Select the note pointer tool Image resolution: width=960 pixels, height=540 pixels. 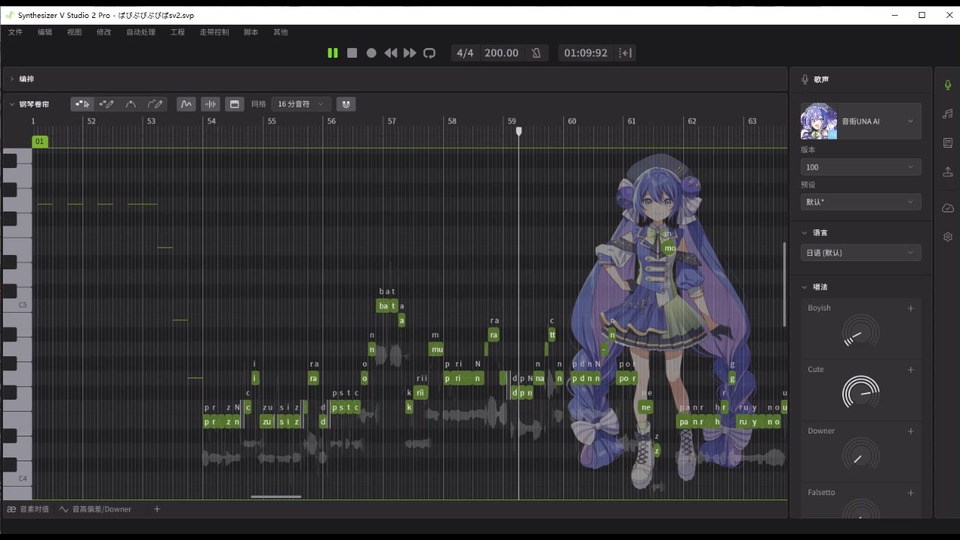[82, 104]
